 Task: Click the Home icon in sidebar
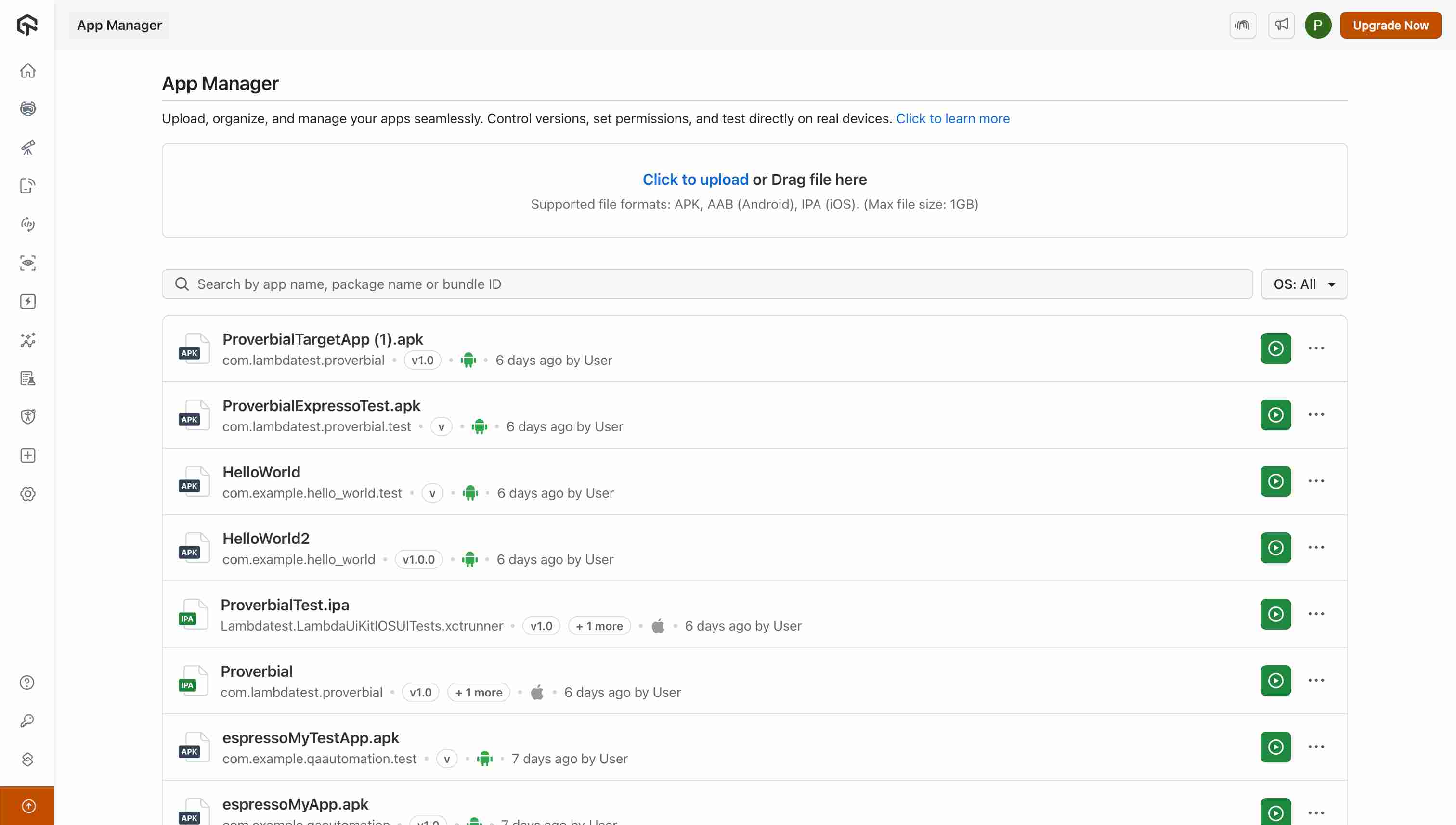click(27, 71)
